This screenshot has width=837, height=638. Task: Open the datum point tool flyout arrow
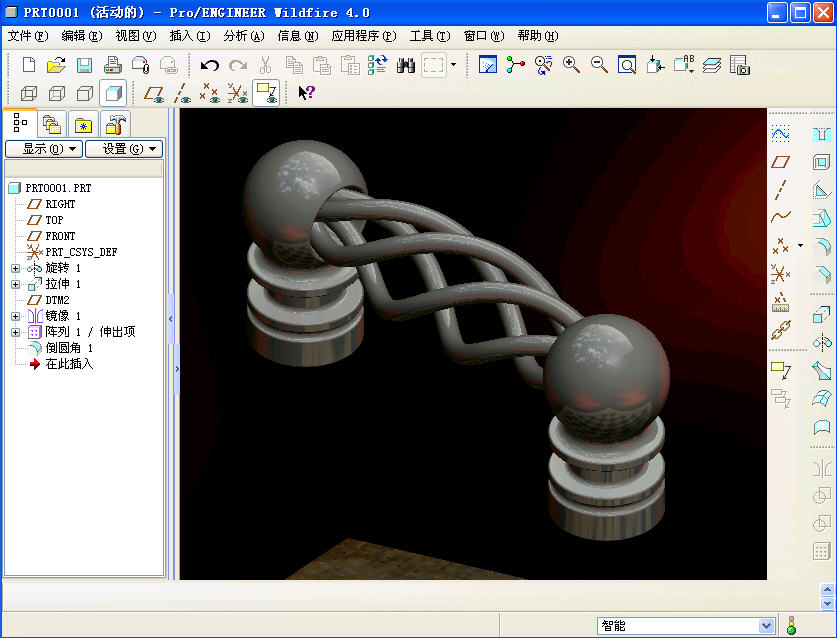pos(800,246)
